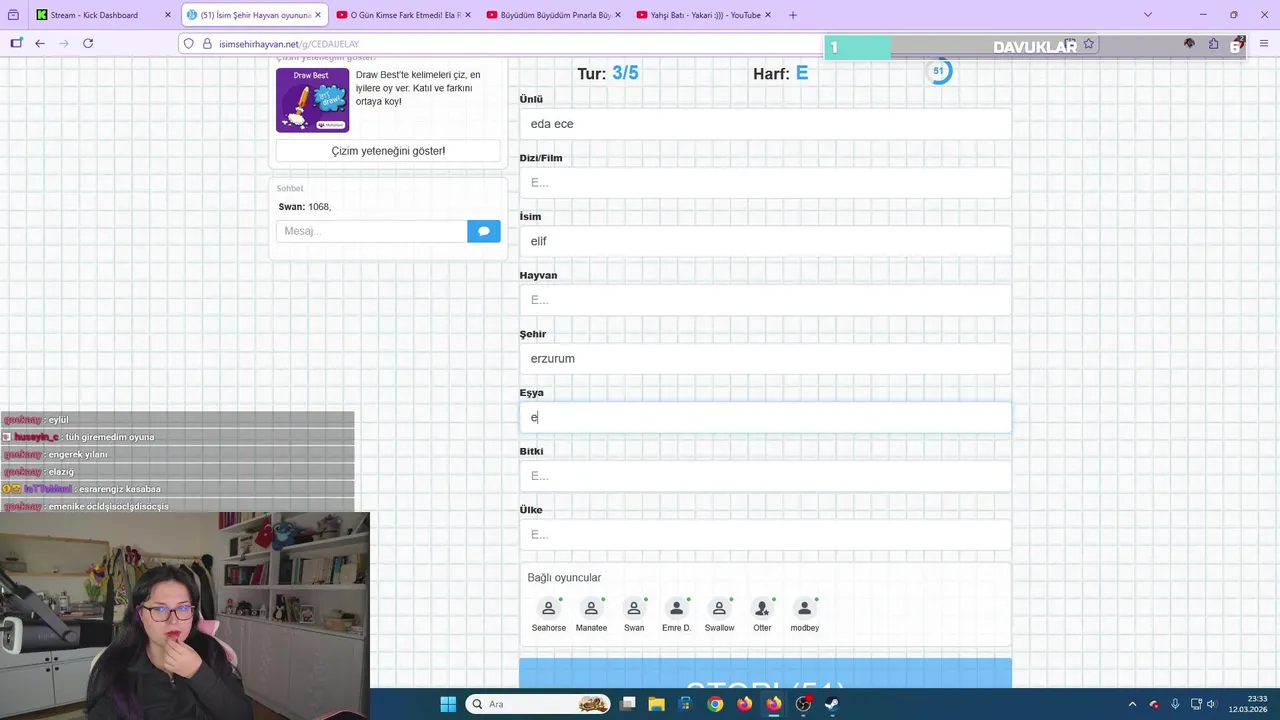Click the Seahorse player avatar
This screenshot has height=720, width=1280.
pos(548,608)
